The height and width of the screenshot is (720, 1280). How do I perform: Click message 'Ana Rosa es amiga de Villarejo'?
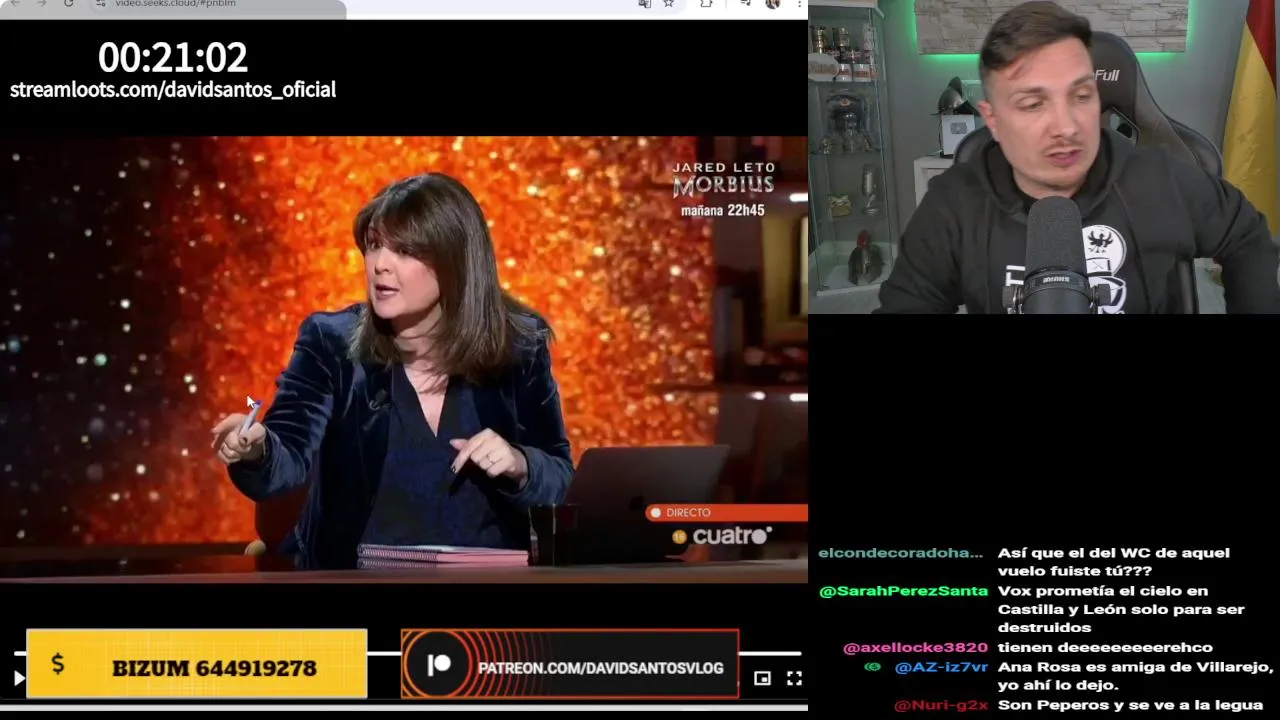[x=1135, y=676]
